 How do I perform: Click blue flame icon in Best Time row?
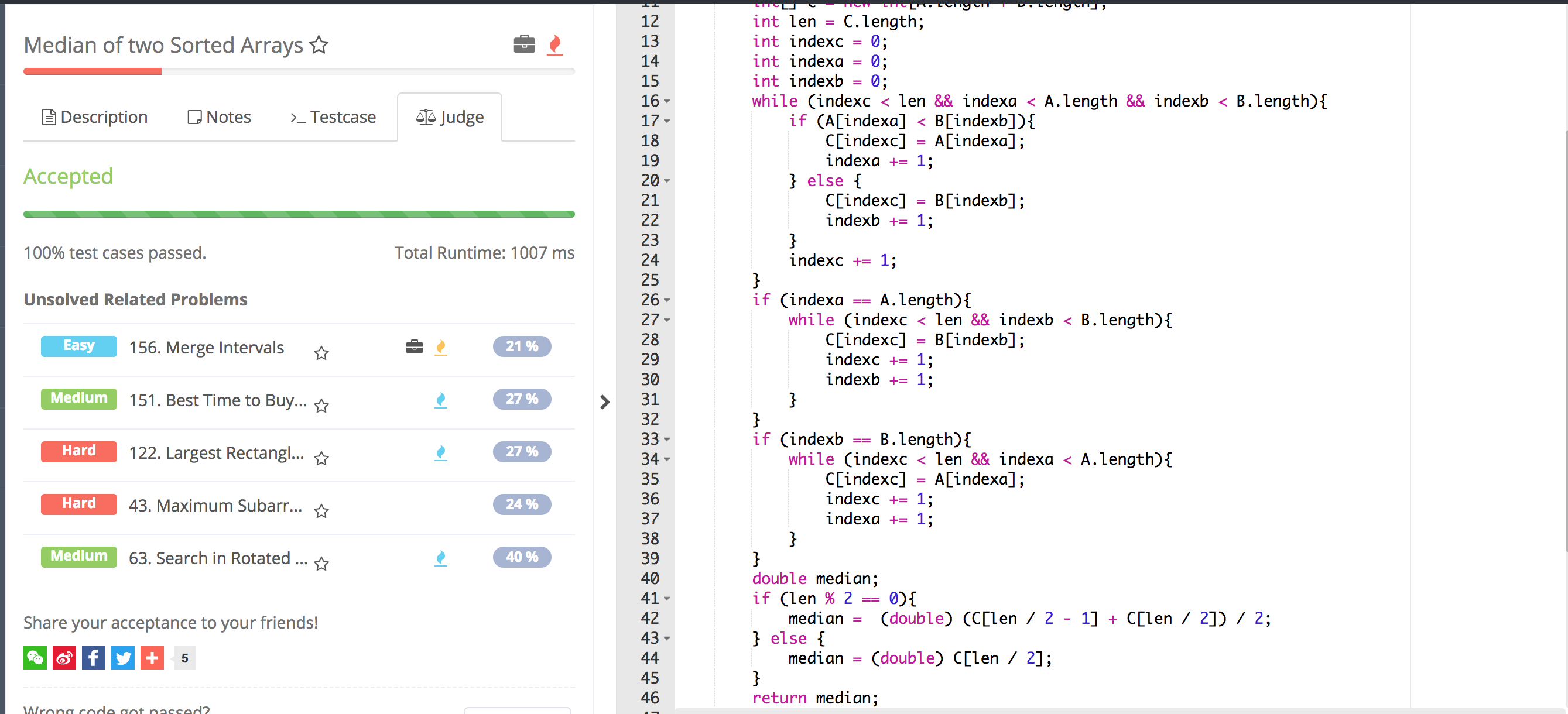click(x=441, y=400)
